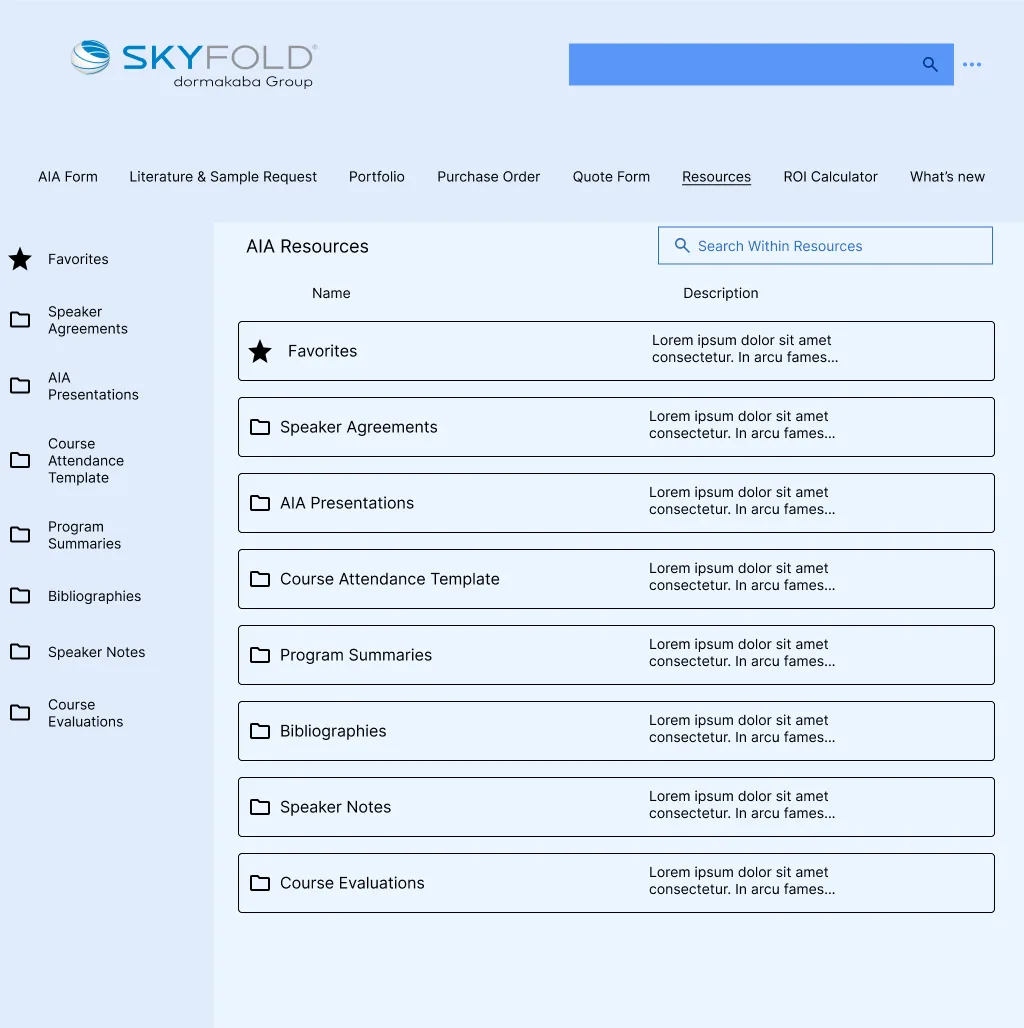
Task: Open the ROI Calculator link
Action: coord(830,176)
